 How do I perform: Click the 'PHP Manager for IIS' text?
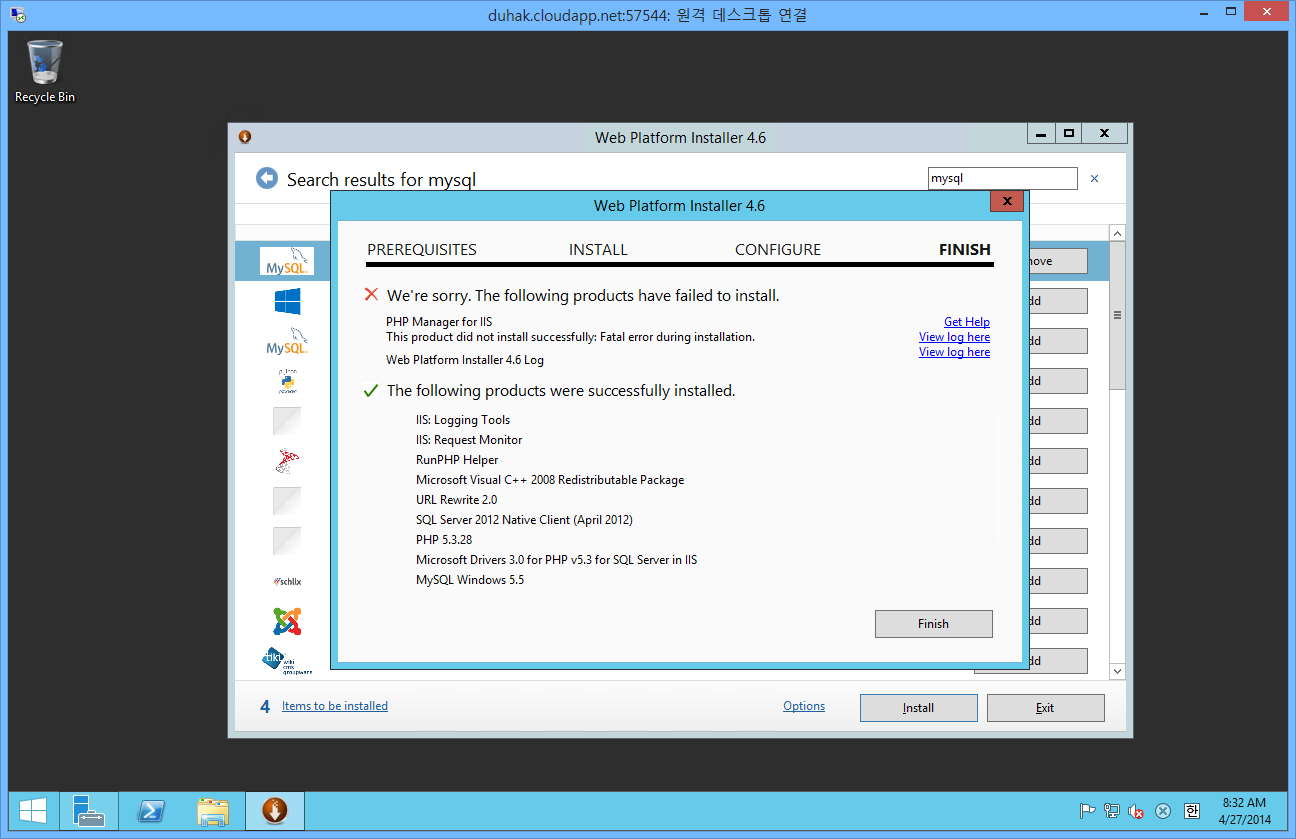439,322
